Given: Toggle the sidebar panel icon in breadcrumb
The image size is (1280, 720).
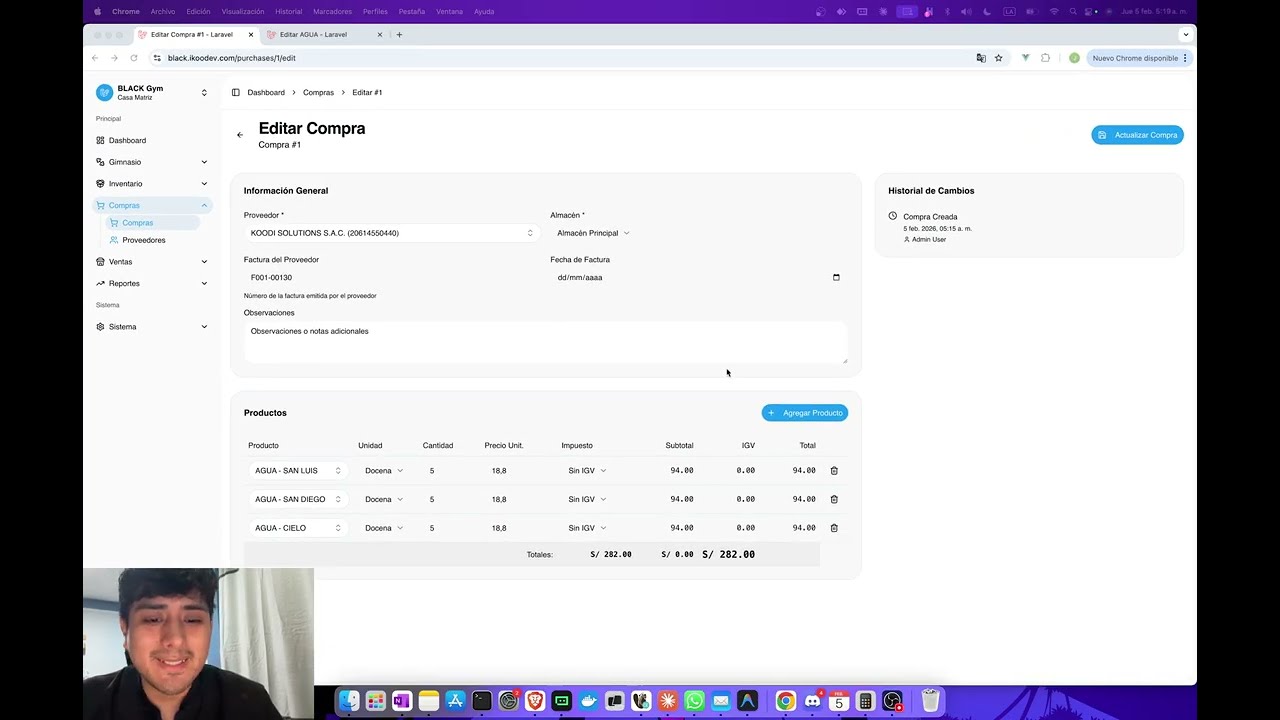Looking at the screenshot, I should point(236,92).
